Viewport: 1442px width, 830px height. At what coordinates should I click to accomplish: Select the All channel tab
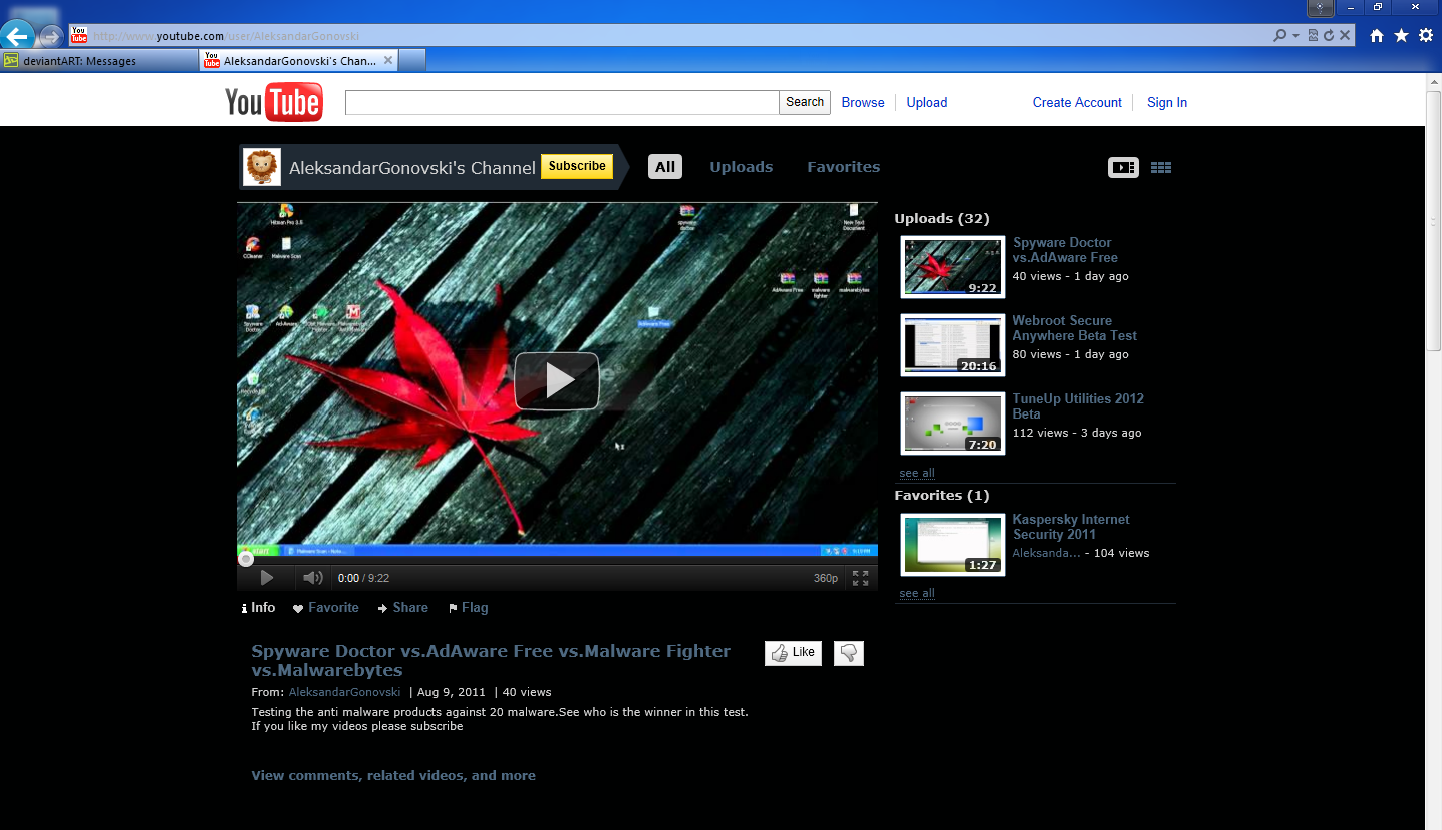665,167
